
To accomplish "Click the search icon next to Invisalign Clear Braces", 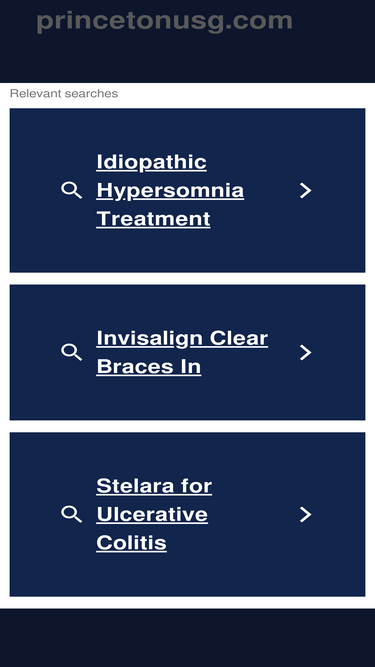I will pyautogui.click(x=71, y=352).
